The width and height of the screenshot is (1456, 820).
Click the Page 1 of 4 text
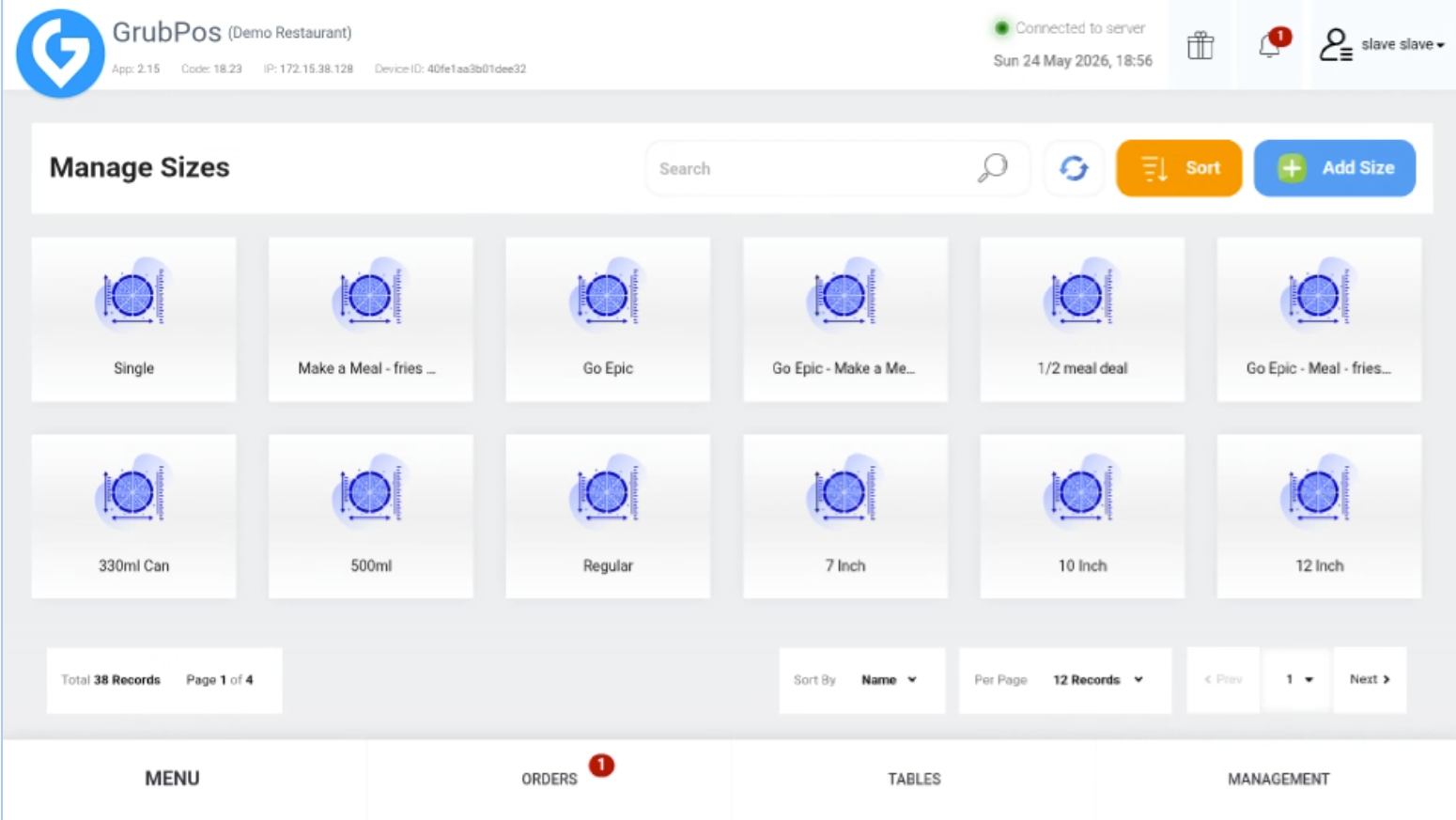pos(219,680)
